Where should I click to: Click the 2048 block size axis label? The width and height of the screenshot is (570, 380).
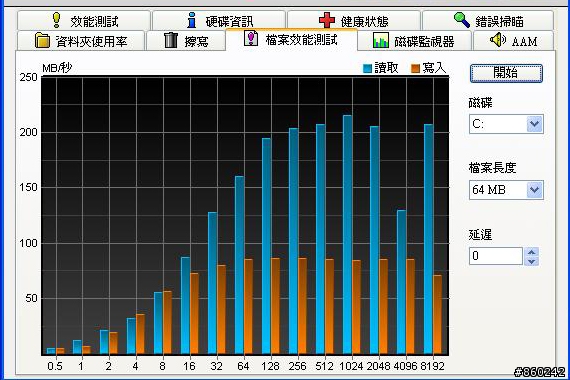(x=378, y=366)
